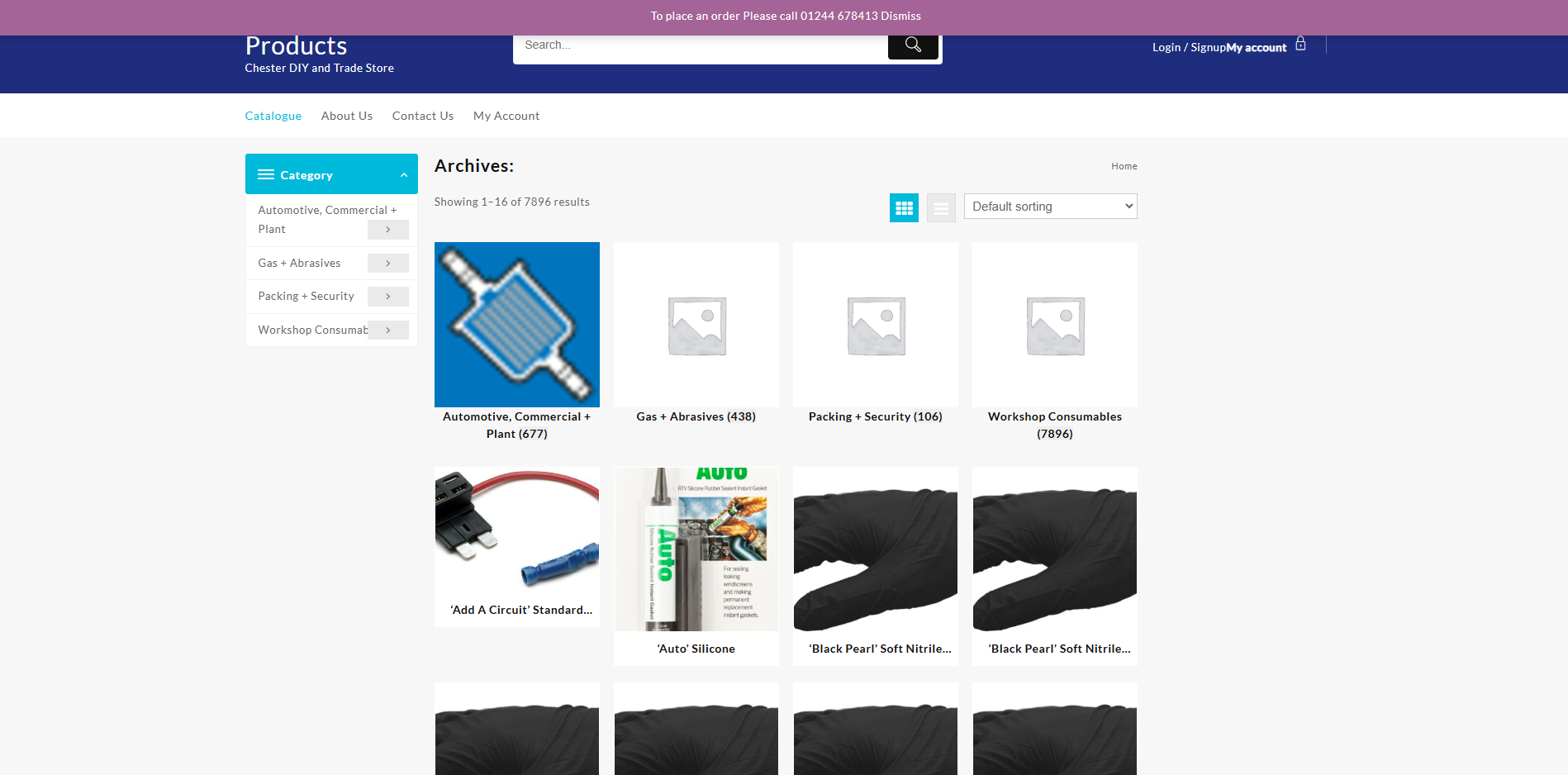The height and width of the screenshot is (775, 1568).
Task: Dismiss the order notice banner
Action: point(900,17)
